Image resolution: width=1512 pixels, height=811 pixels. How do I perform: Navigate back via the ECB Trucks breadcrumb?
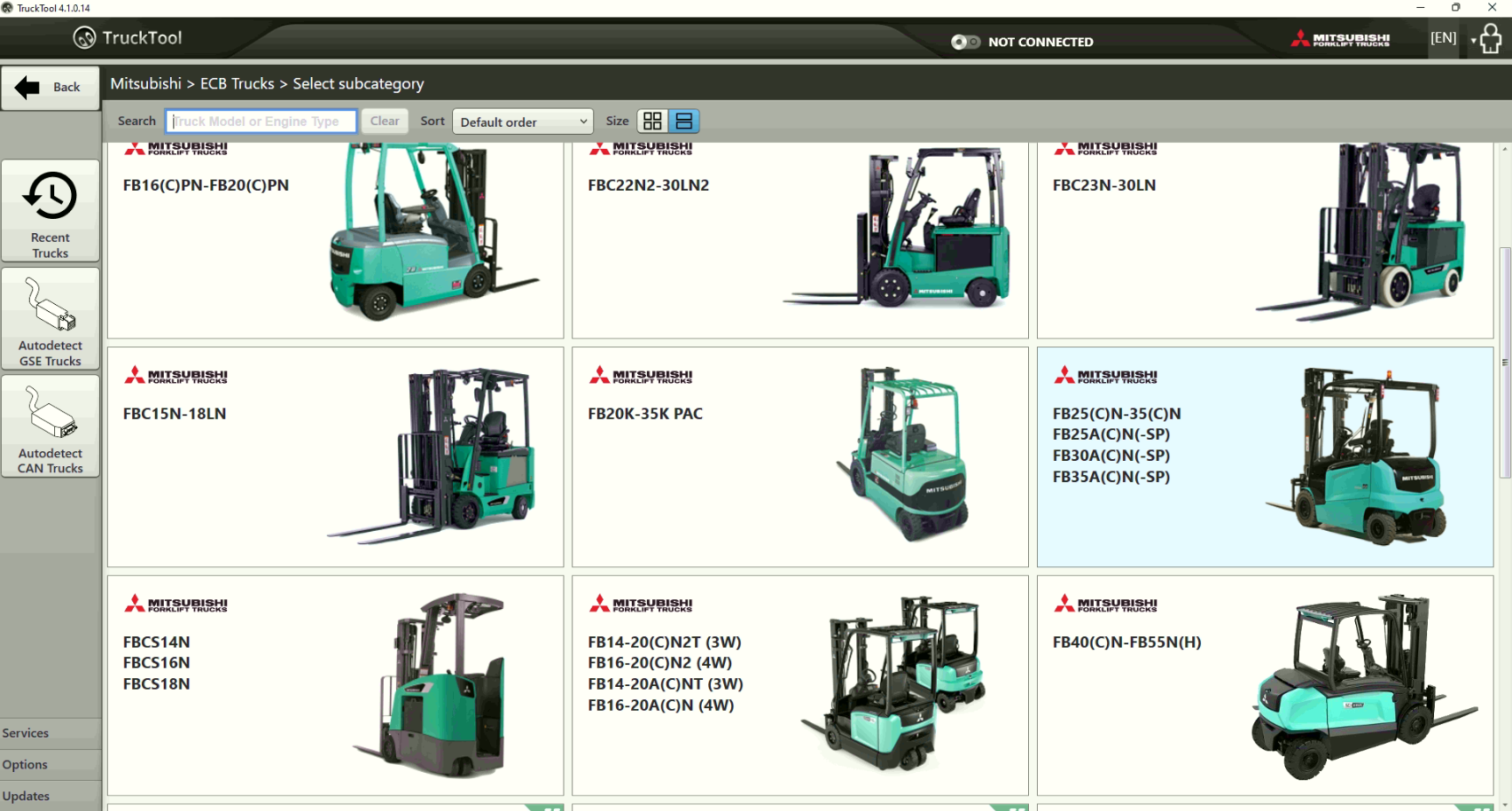[237, 83]
